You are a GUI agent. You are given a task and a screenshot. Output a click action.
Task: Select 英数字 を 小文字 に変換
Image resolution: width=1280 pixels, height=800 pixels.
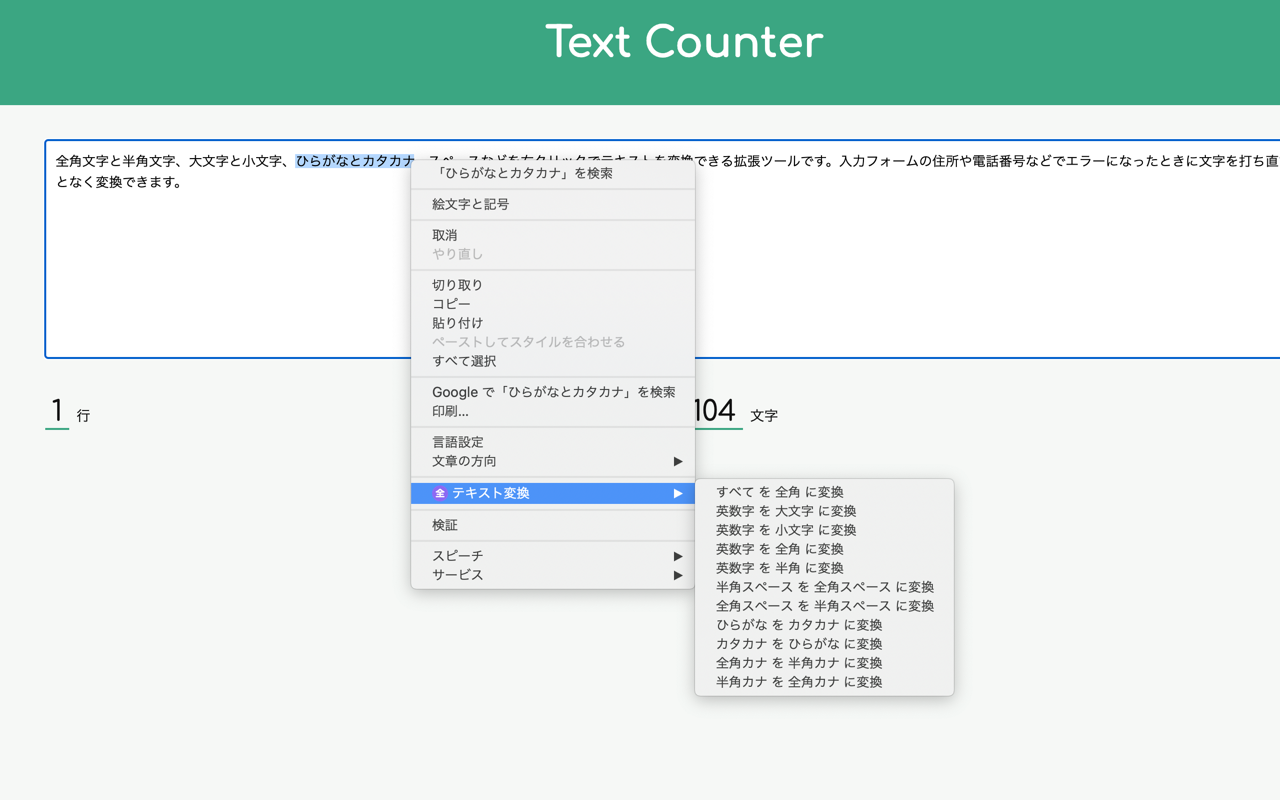(824, 530)
